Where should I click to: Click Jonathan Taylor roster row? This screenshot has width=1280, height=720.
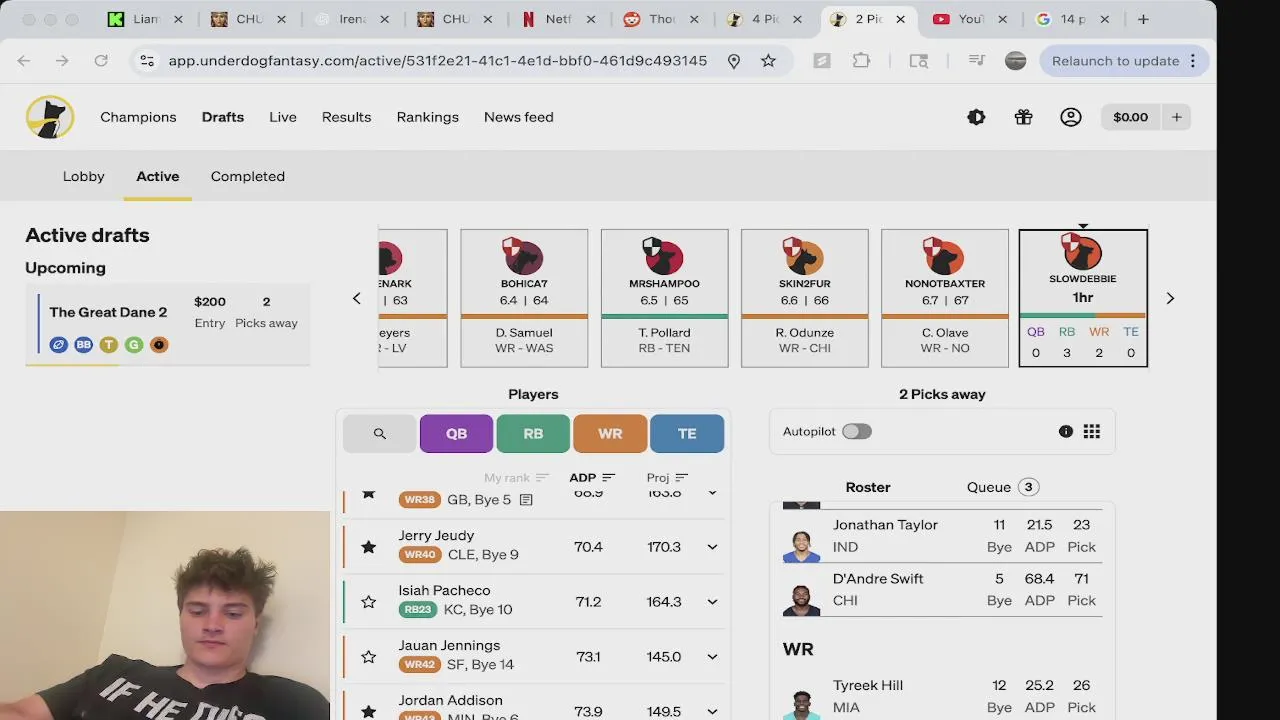[942, 536]
